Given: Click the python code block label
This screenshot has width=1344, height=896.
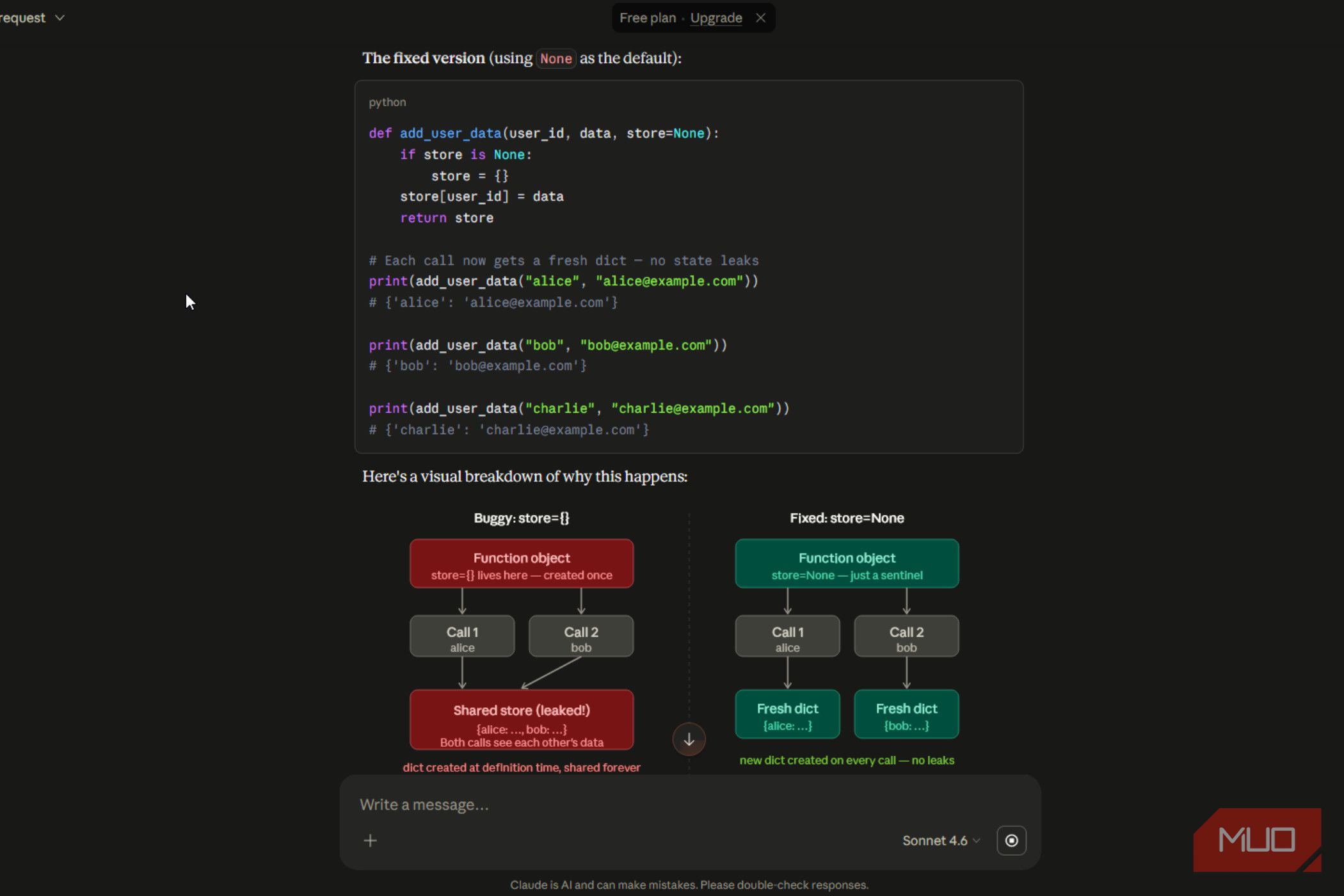Looking at the screenshot, I should click(387, 102).
